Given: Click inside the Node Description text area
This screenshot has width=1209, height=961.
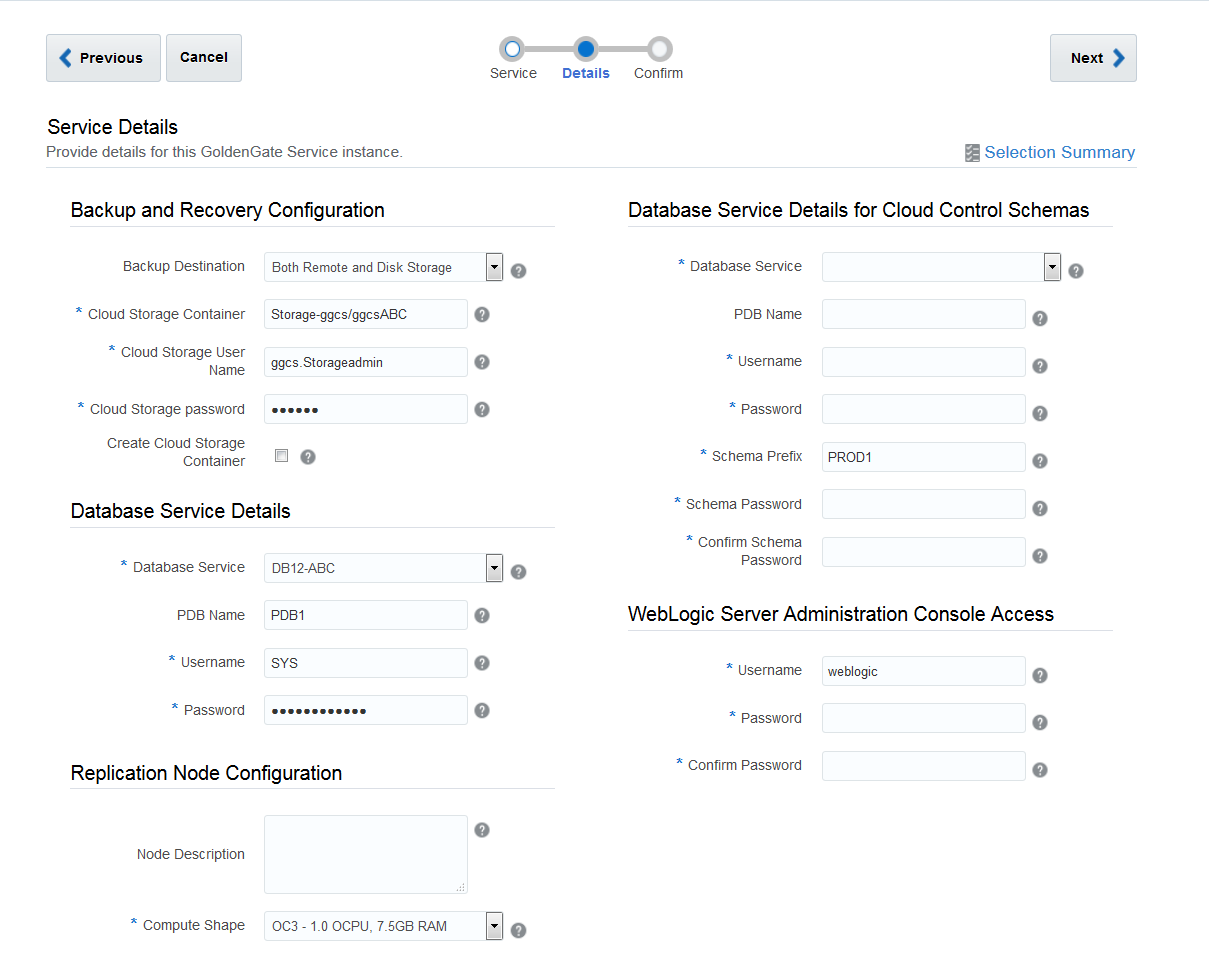Looking at the screenshot, I should click(365, 854).
